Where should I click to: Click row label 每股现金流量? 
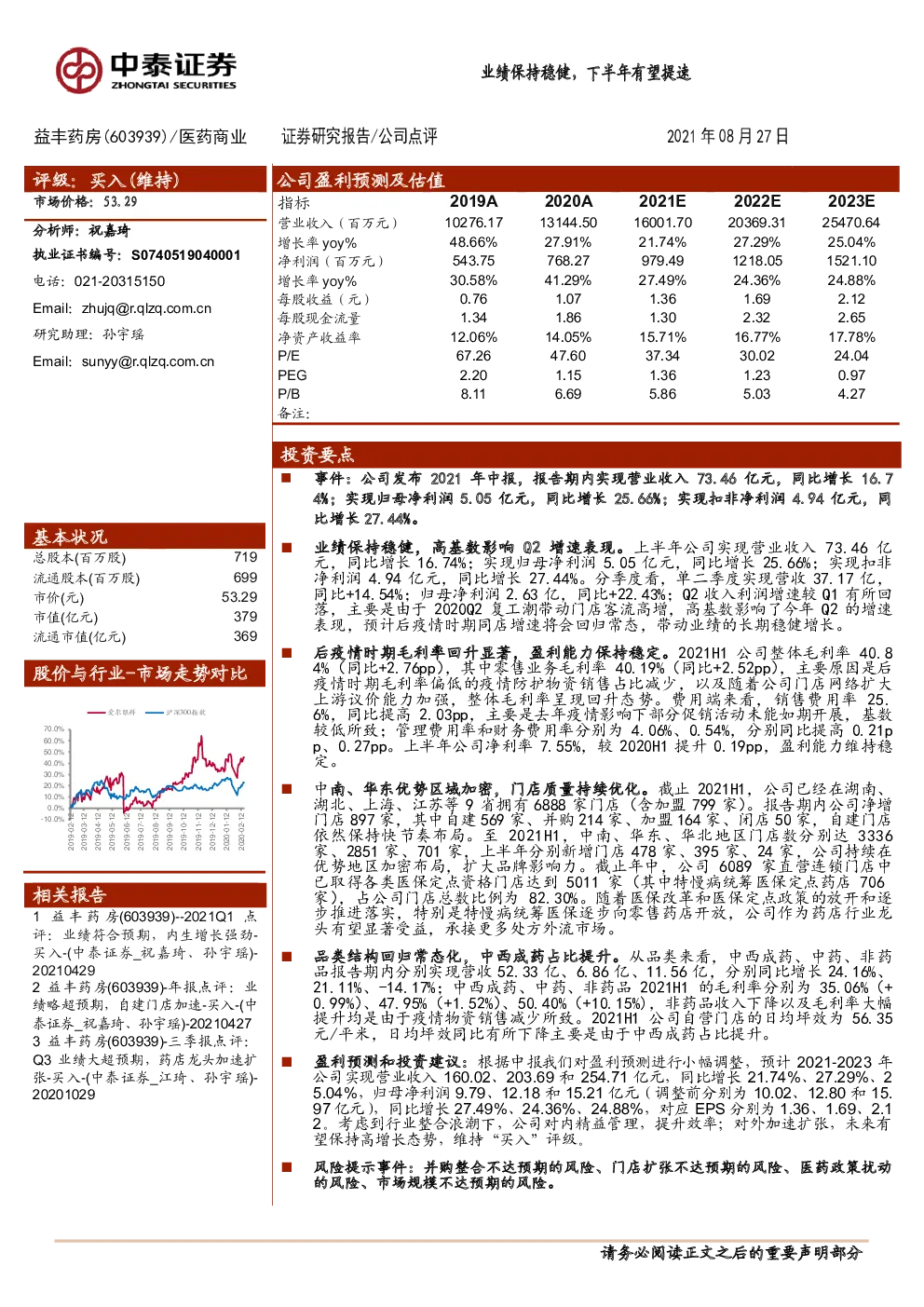(319, 319)
